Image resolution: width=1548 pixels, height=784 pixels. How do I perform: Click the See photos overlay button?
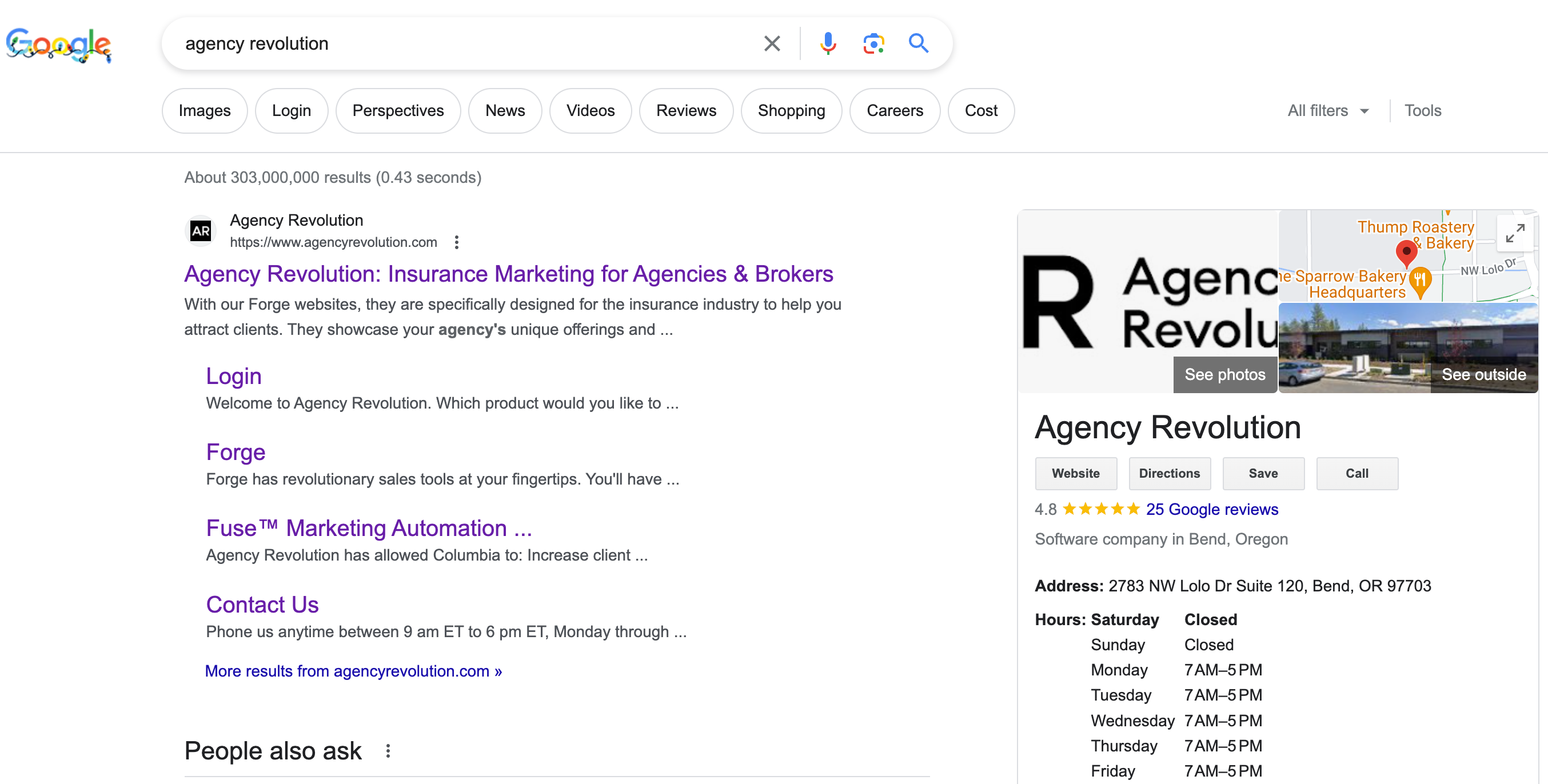click(x=1224, y=374)
